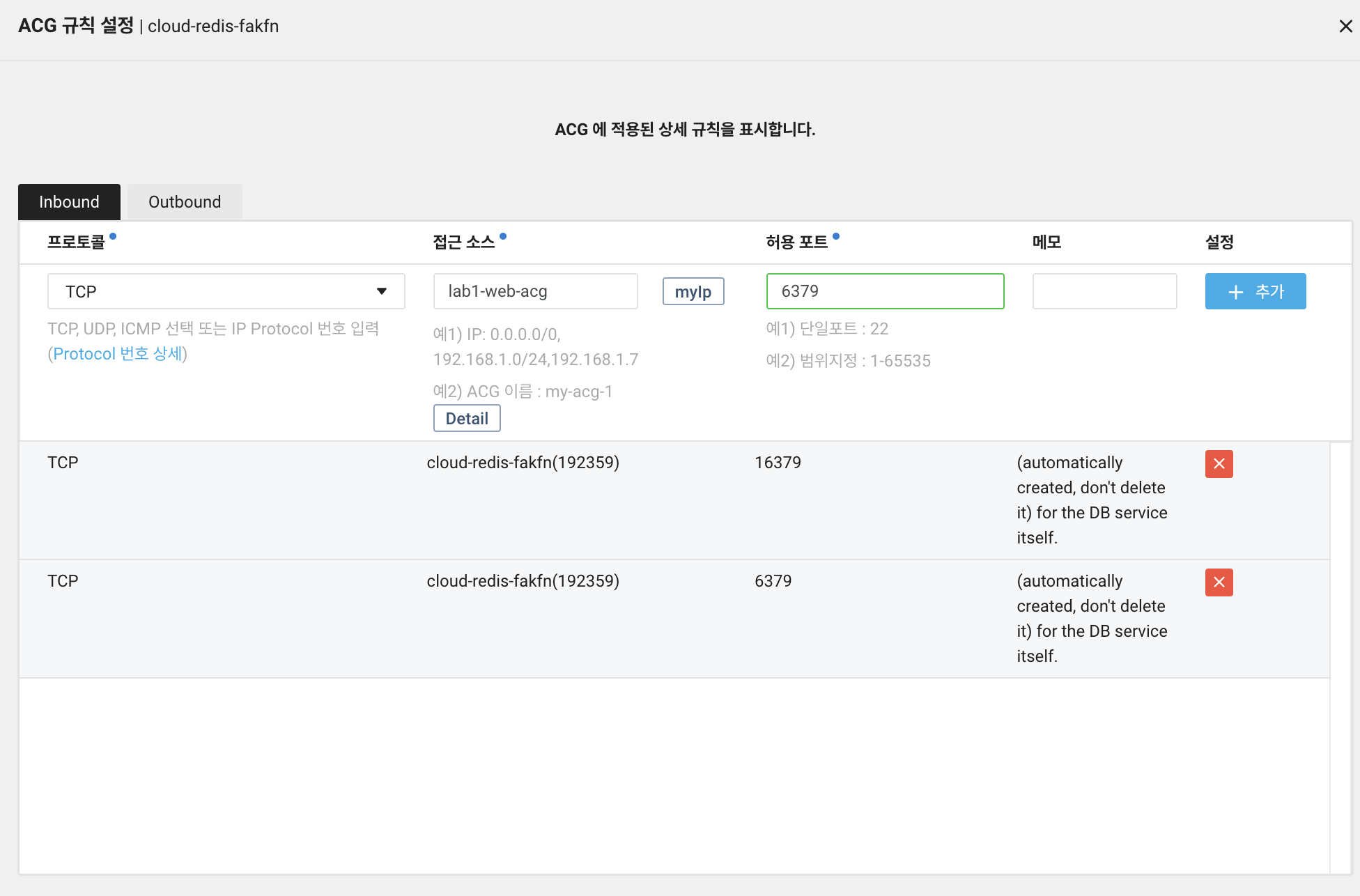Focus the access source field lab1-web-acg

coord(535,291)
